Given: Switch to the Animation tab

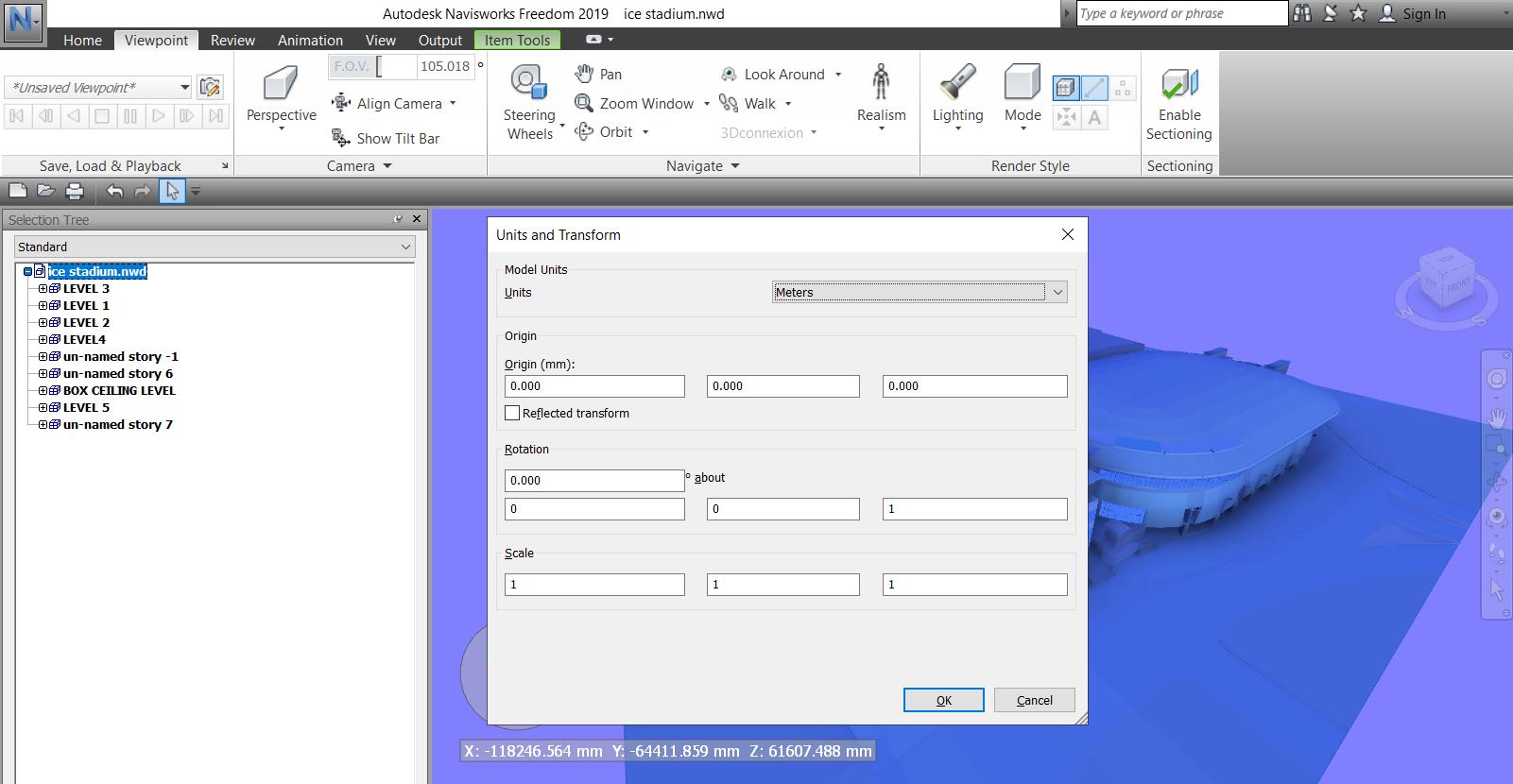Looking at the screenshot, I should pyautogui.click(x=310, y=40).
